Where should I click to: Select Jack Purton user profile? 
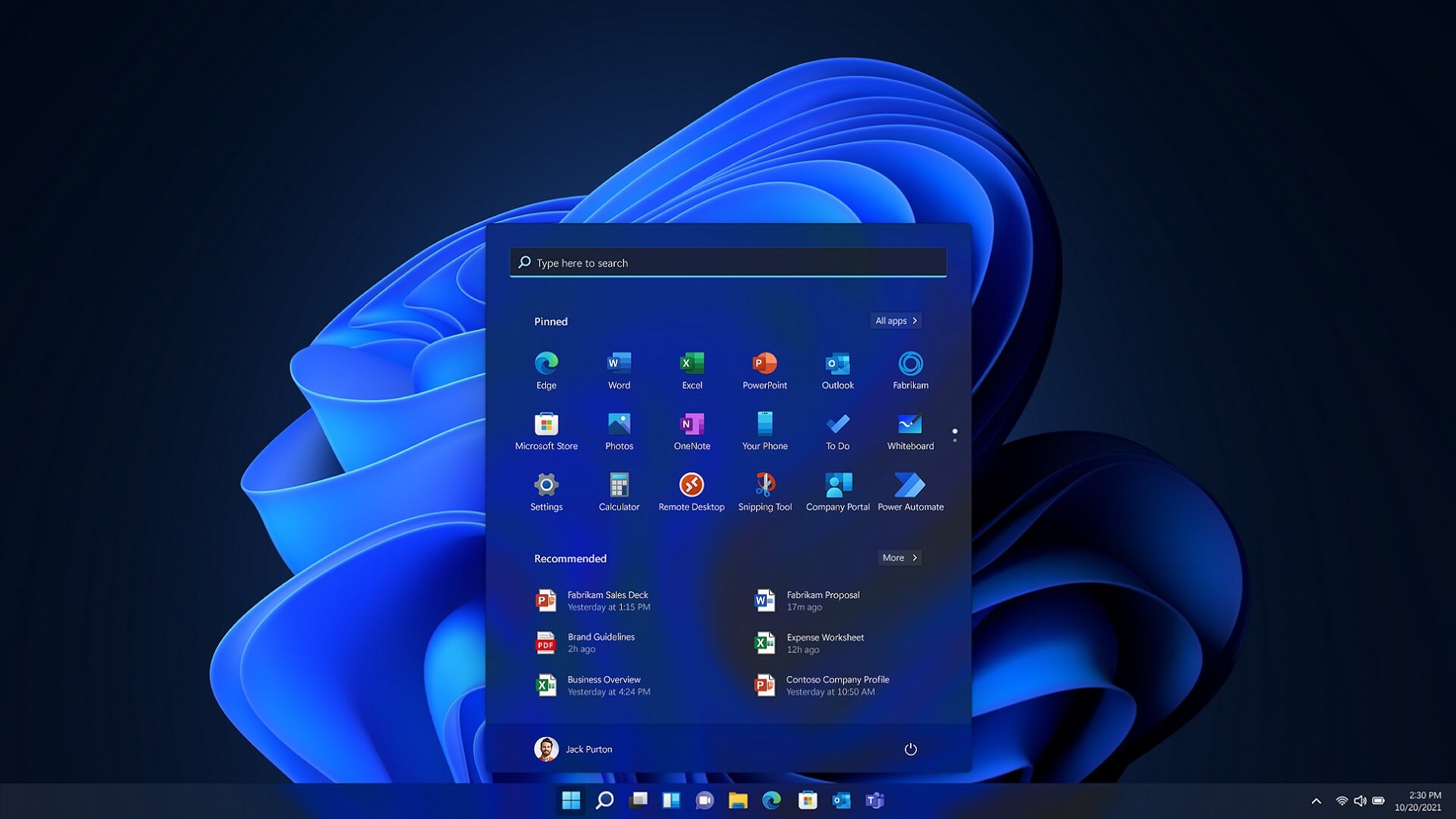574,749
